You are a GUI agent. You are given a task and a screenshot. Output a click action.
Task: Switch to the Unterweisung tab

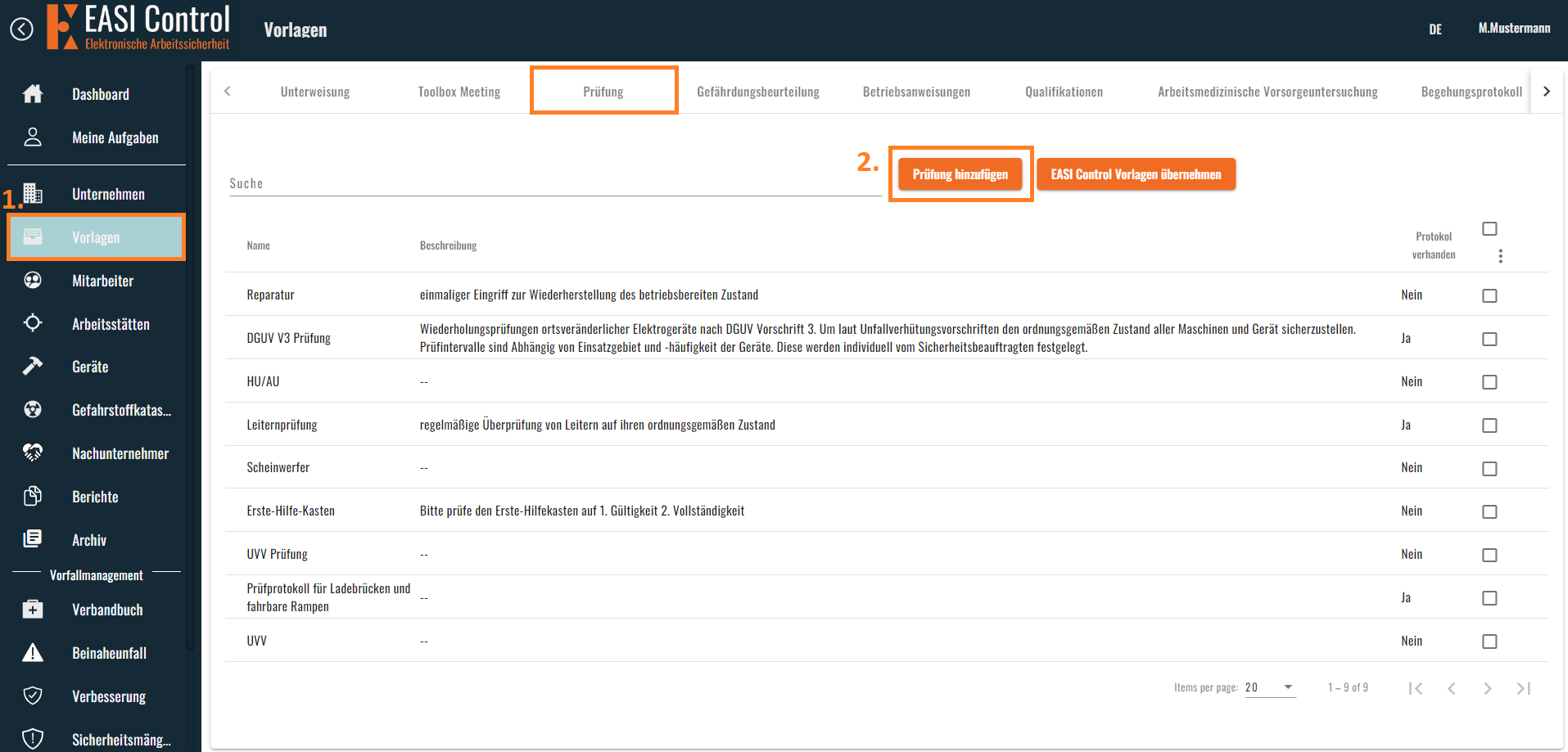(x=315, y=92)
